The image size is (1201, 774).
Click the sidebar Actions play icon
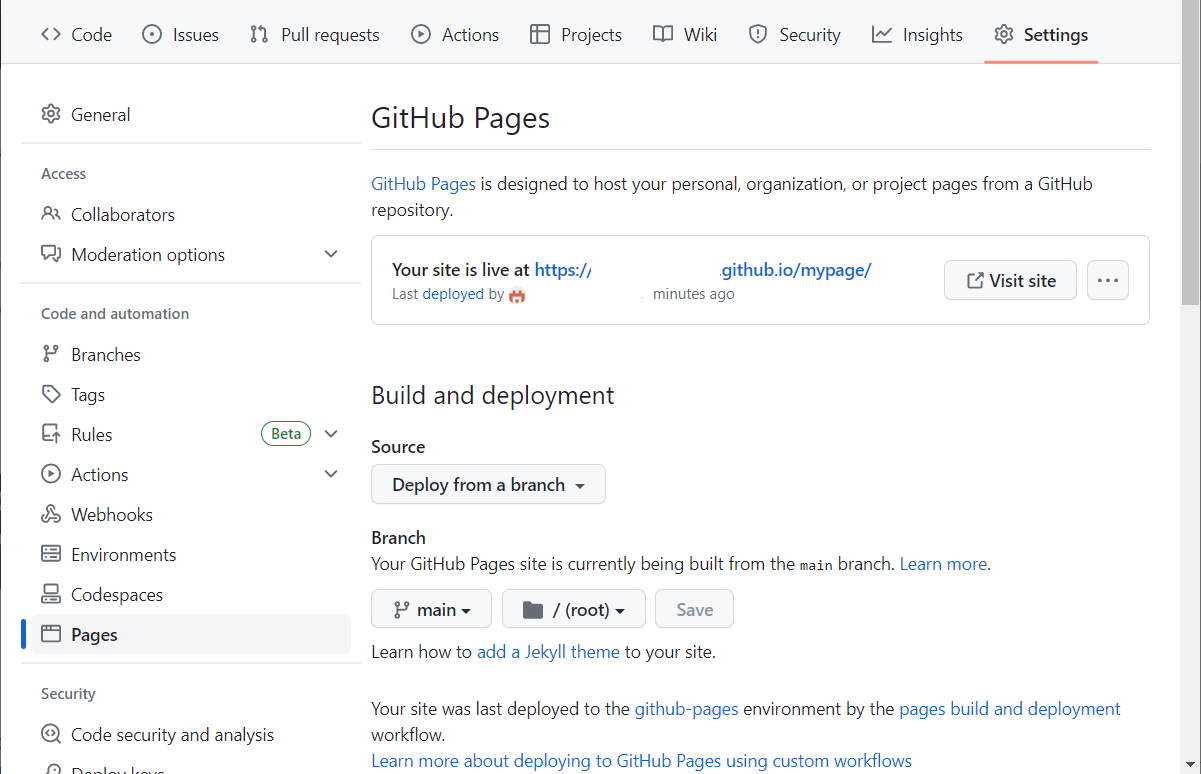click(51, 474)
